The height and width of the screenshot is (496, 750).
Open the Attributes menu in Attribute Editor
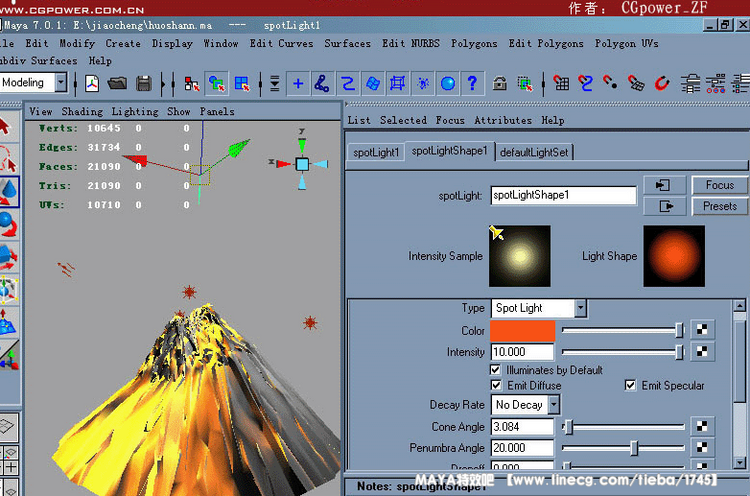click(503, 120)
